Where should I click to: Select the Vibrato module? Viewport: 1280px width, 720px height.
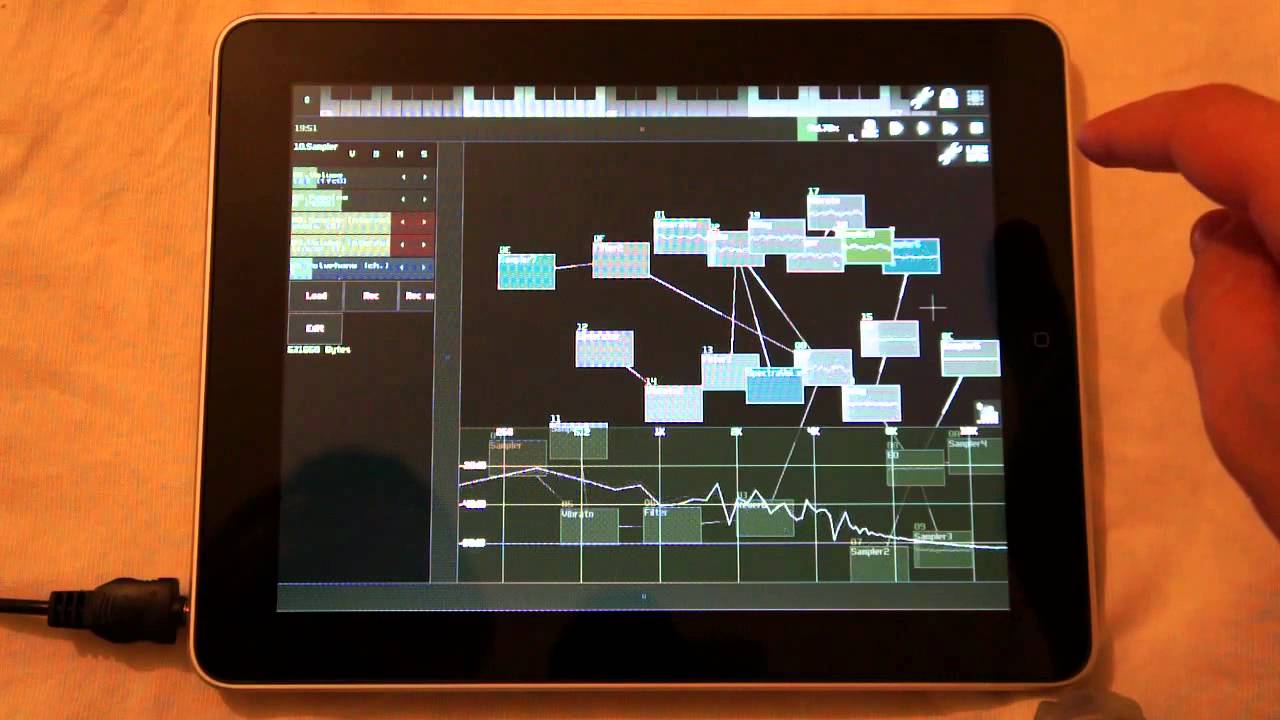pyautogui.click(x=589, y=524)
